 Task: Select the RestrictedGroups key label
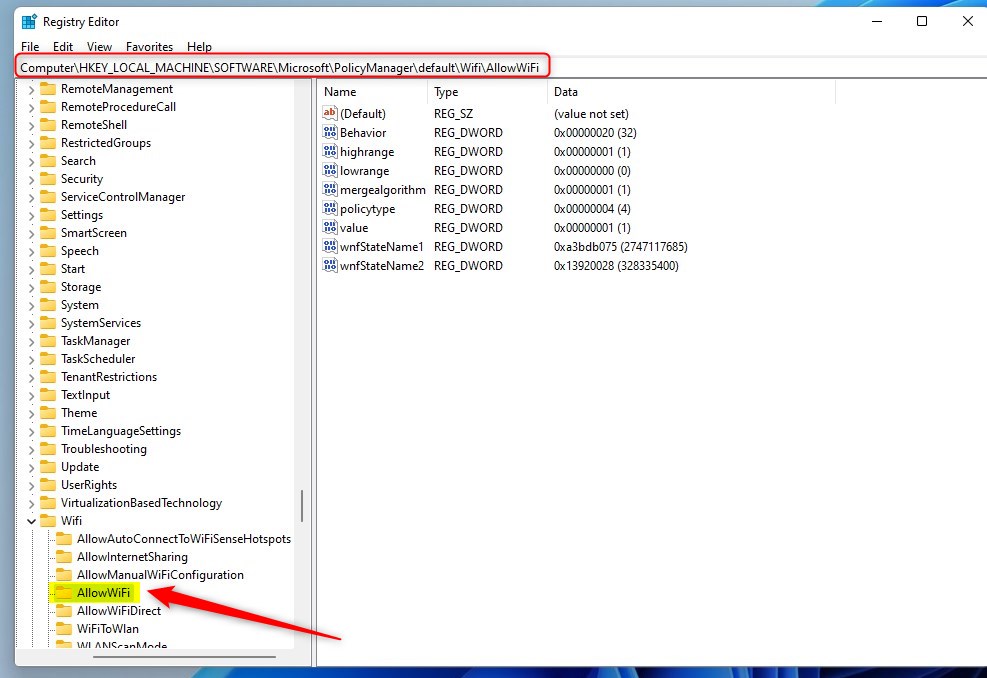click(106, 143)
